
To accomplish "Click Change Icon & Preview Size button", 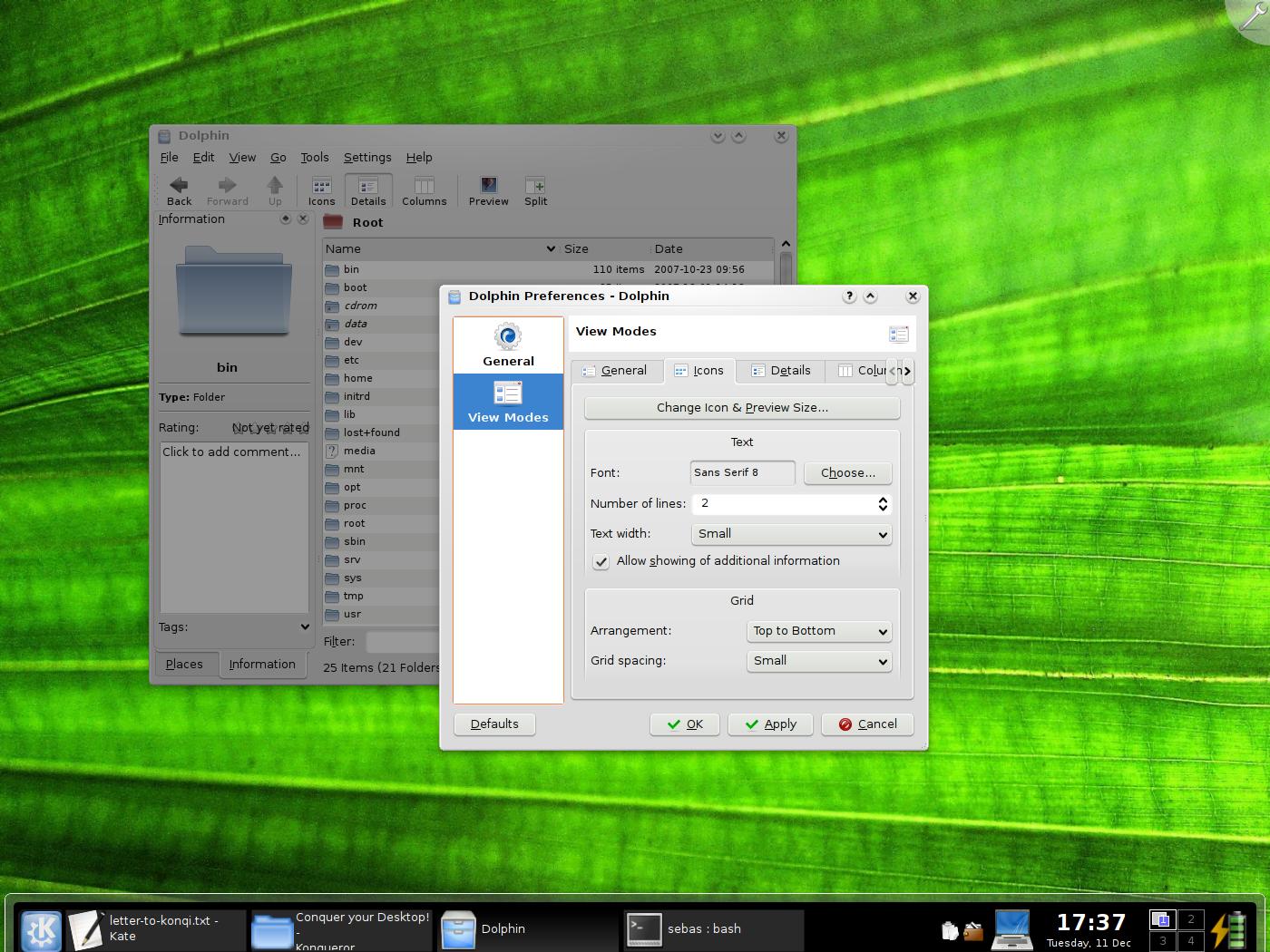I will click(x=742, y=408).
